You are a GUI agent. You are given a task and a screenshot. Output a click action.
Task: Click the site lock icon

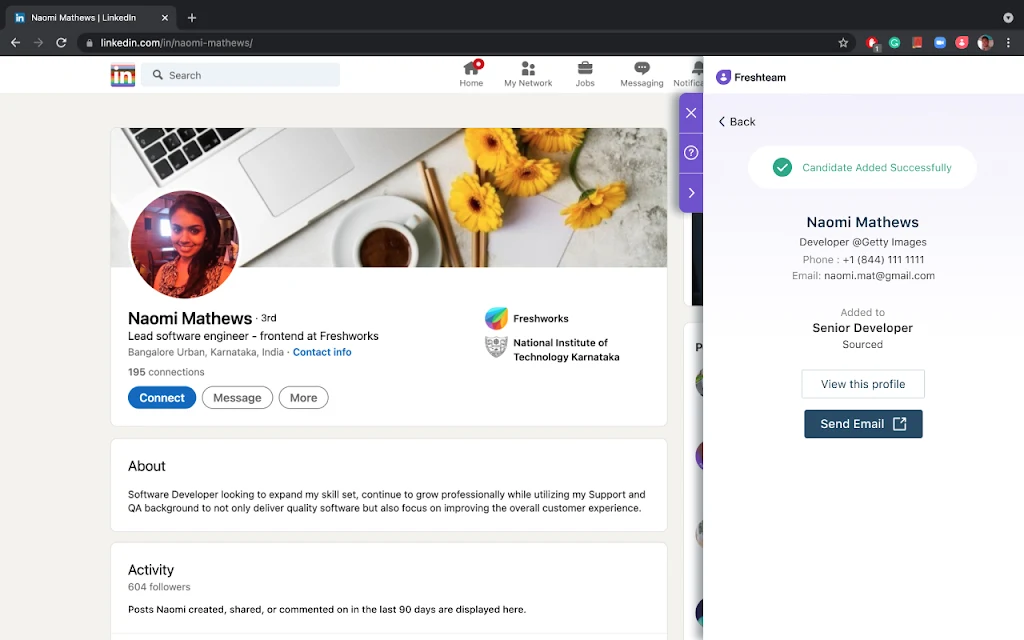(89, 42)
